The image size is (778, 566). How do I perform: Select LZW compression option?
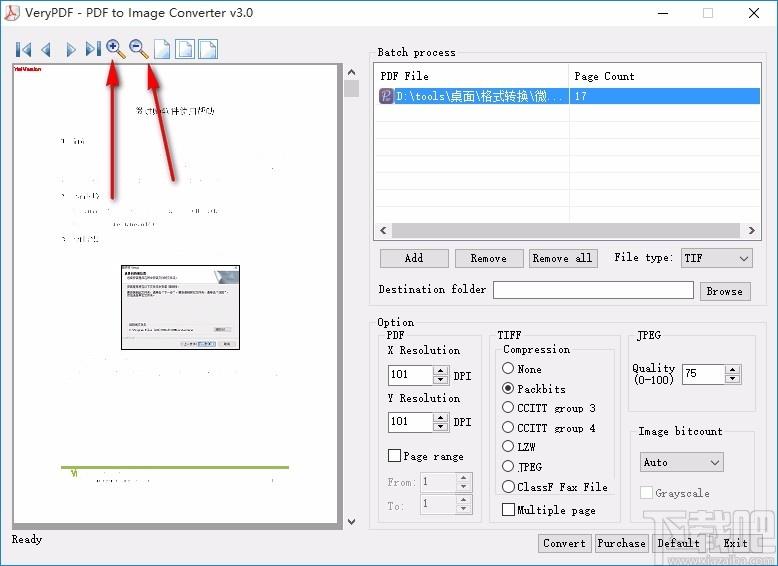click(x=508, y=446)
